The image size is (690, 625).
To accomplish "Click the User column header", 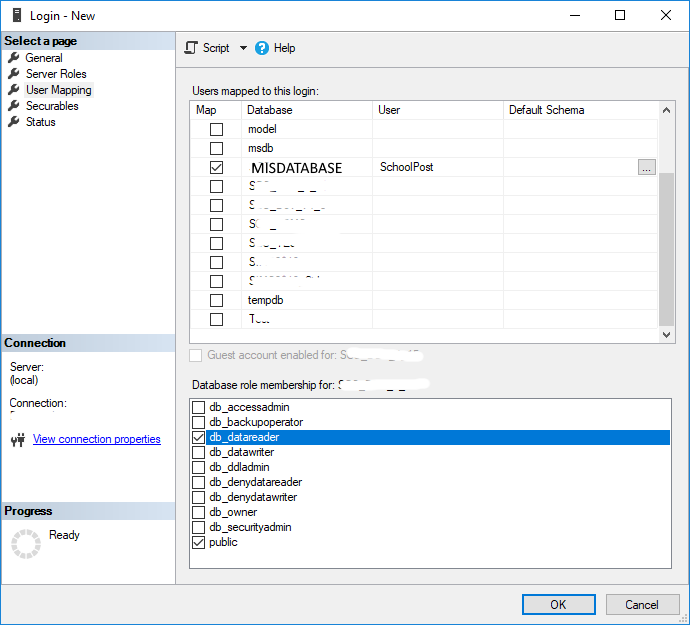I will (x=438, y=110).
